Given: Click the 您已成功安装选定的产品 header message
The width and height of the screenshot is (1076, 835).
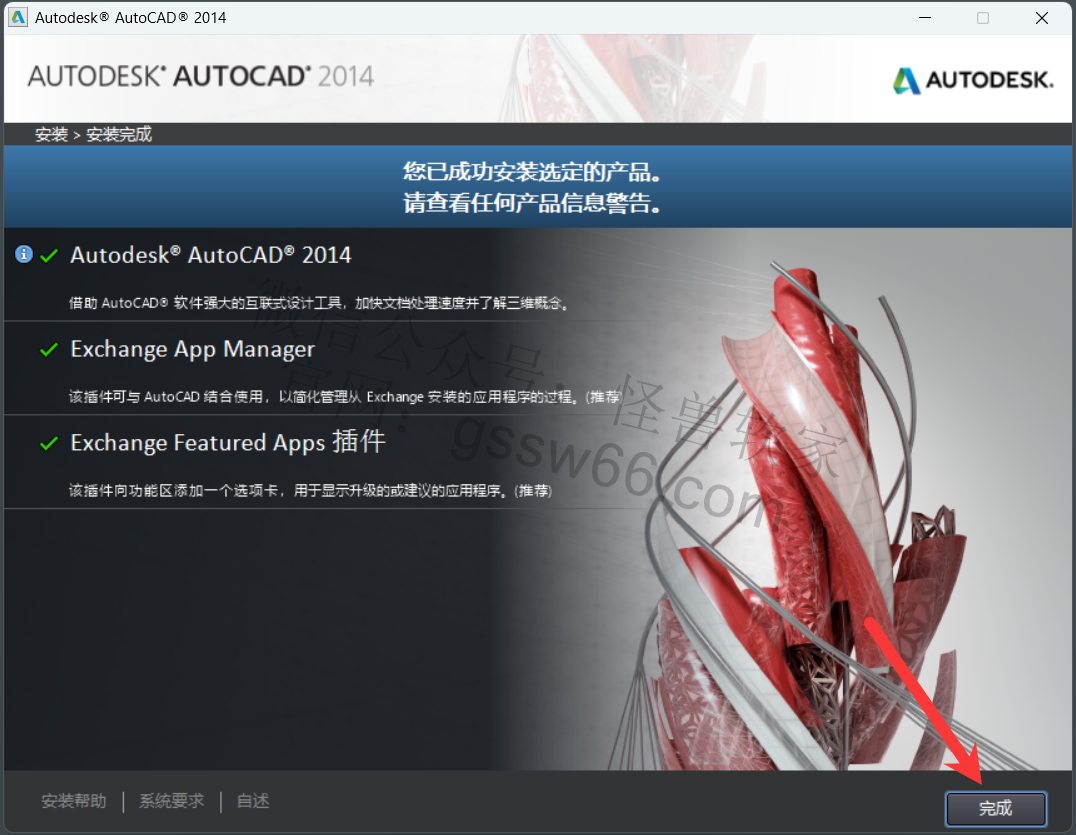Looking at the screenshot, I should pos(532,170).
